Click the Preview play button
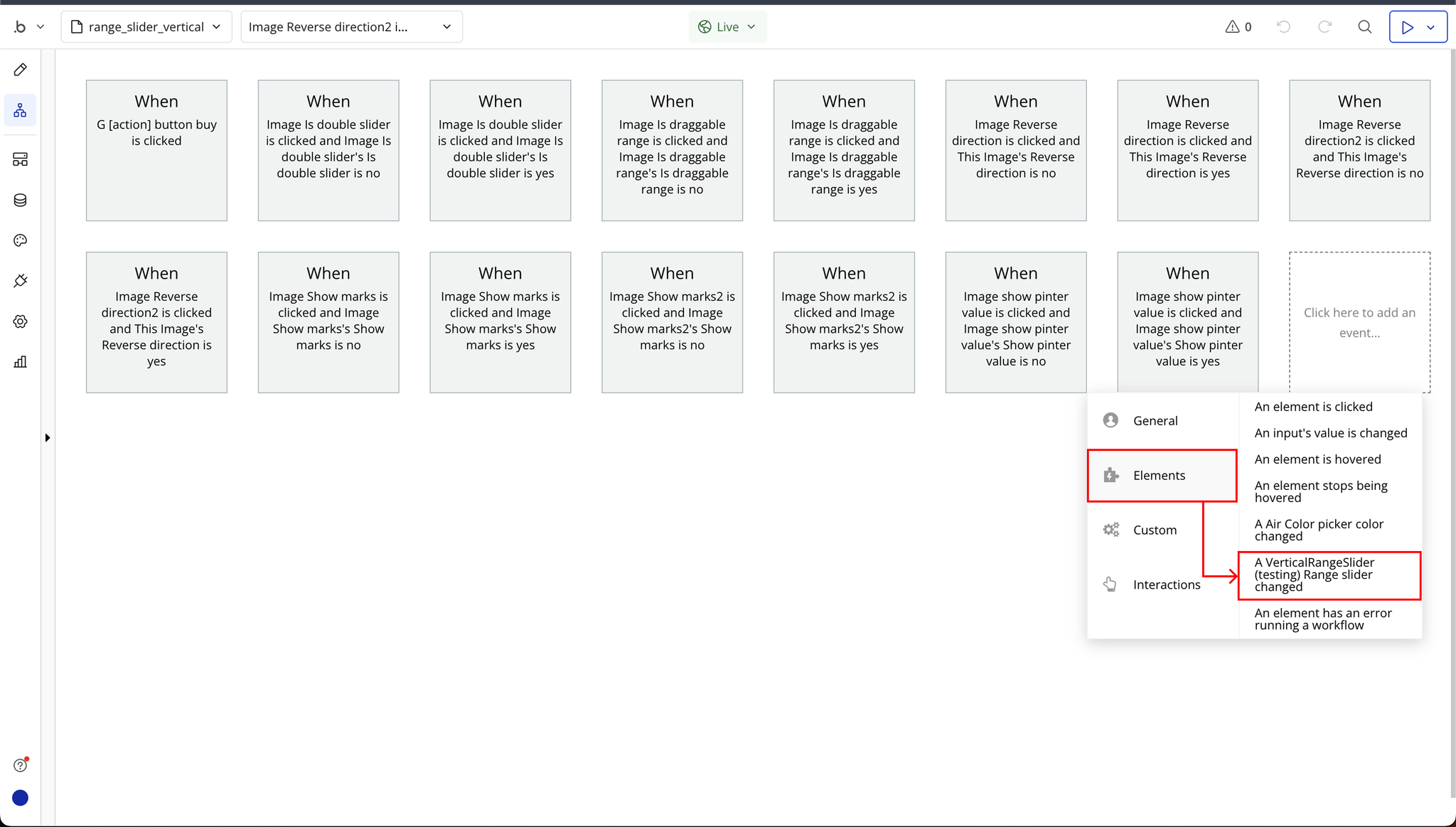 pyautogui.click(x=1407, y=27)
